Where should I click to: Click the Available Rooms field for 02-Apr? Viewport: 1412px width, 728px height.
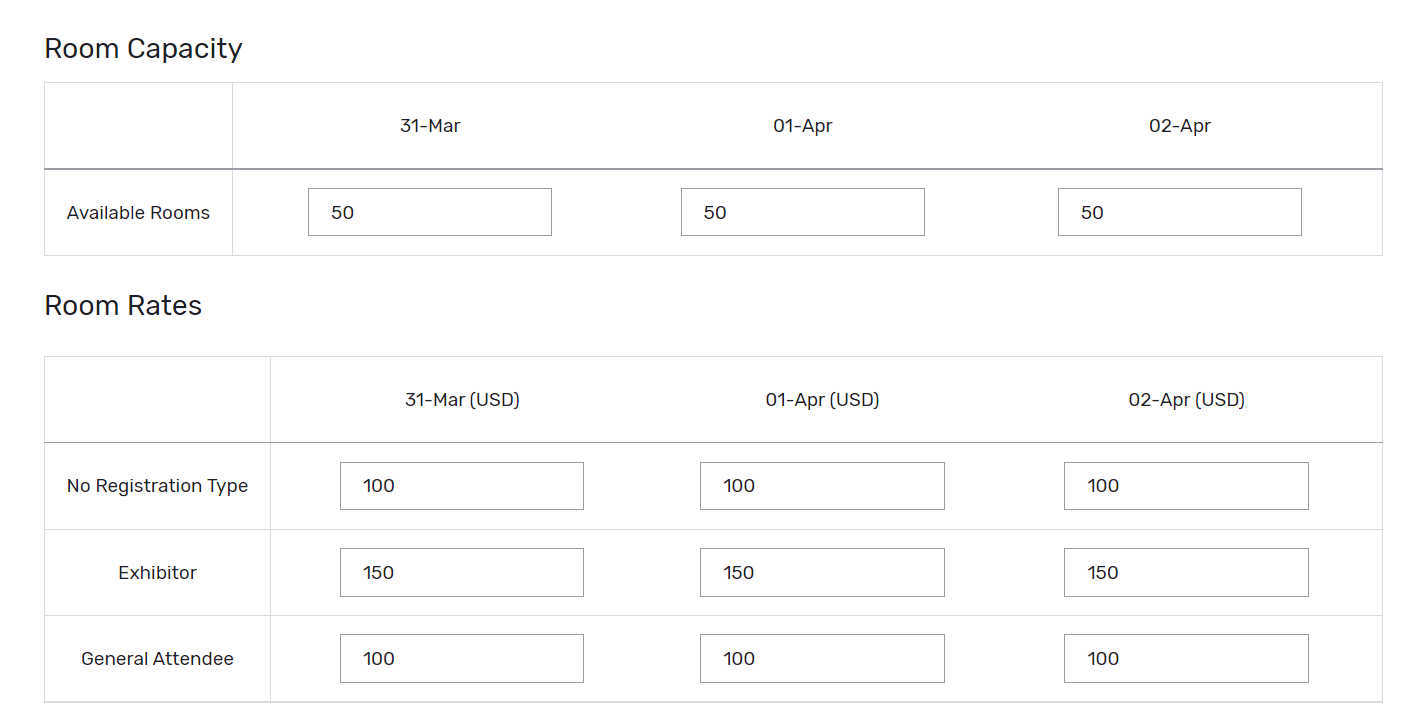(x=1179, y=212)
